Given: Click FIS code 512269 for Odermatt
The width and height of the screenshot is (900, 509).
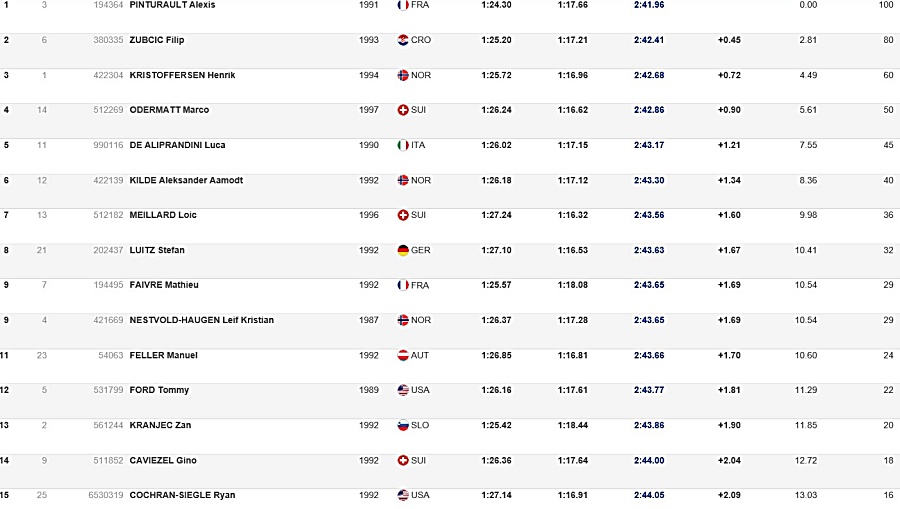Looking at the screenshot, I should pyautogui.click(x=108, y=110).
